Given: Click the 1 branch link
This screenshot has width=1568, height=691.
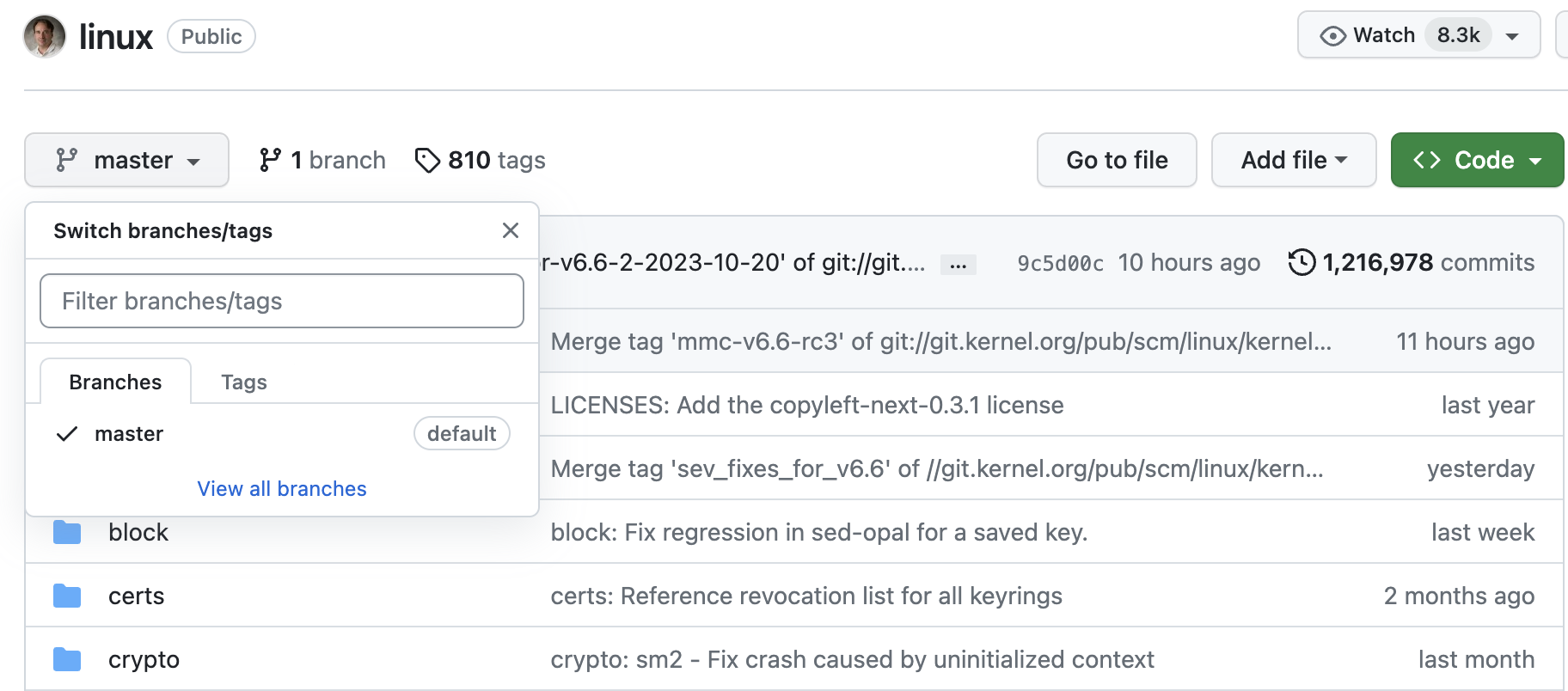Looking at the screenshot, I should coord(322,160).
